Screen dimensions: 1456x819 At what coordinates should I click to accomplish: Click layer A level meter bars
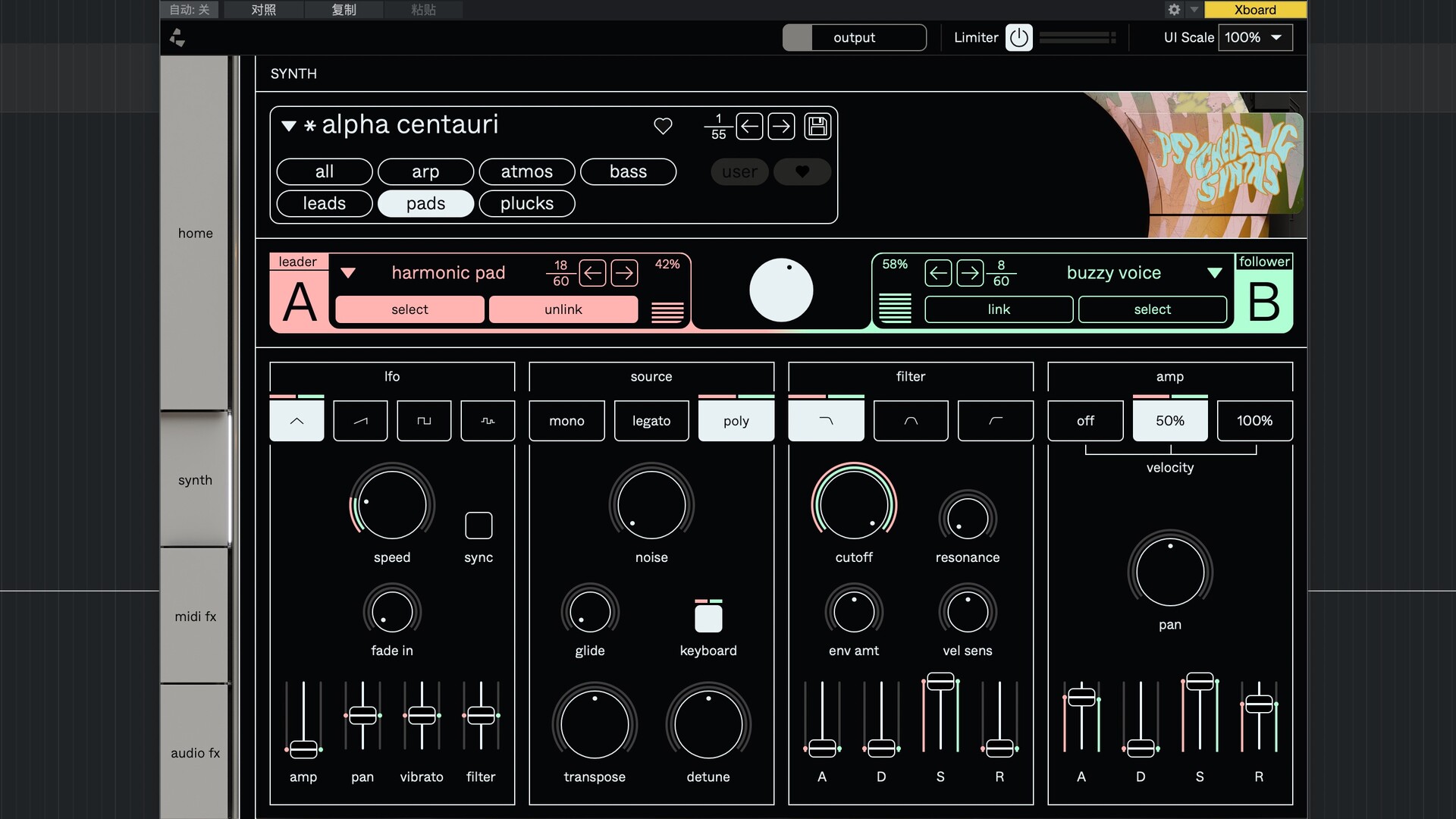click(x=667, y=312)
